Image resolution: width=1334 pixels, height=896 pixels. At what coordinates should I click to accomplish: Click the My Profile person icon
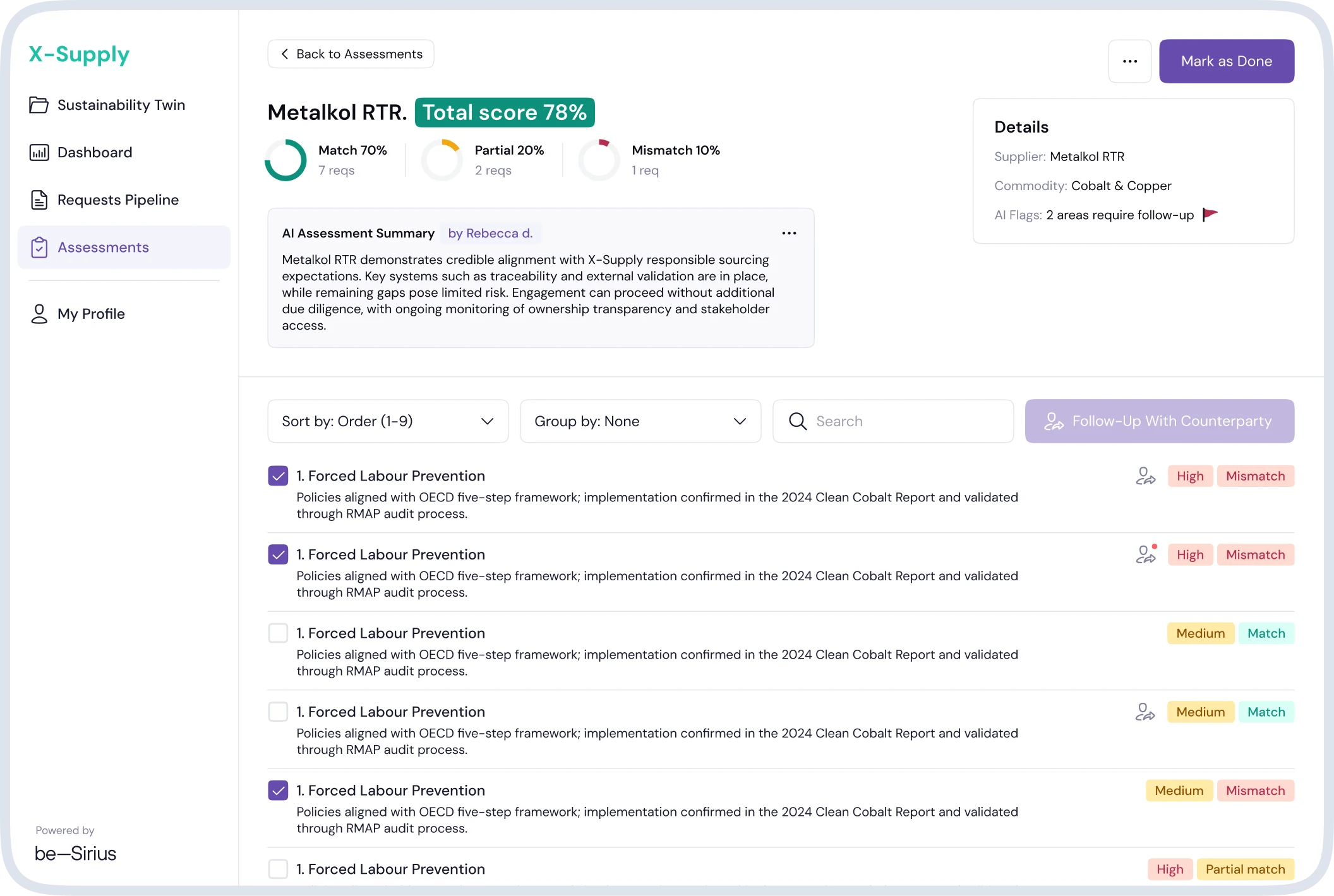coord(39,314)
